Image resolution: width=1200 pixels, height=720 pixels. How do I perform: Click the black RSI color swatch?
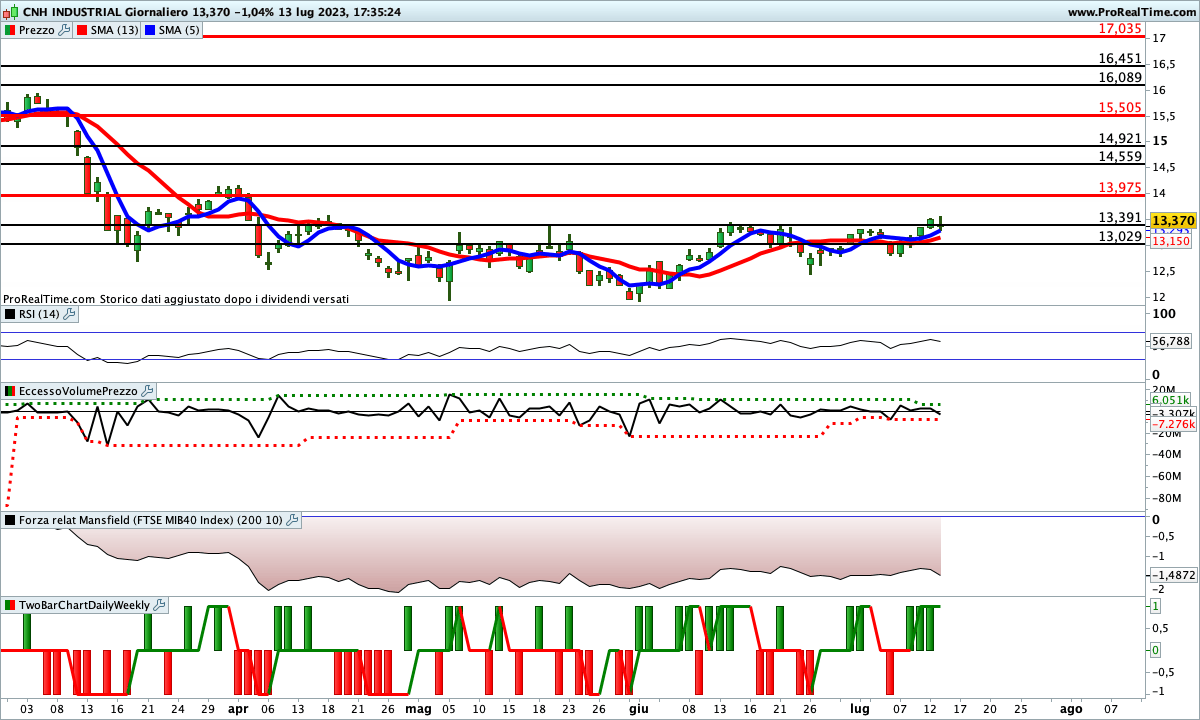(10, 314)
